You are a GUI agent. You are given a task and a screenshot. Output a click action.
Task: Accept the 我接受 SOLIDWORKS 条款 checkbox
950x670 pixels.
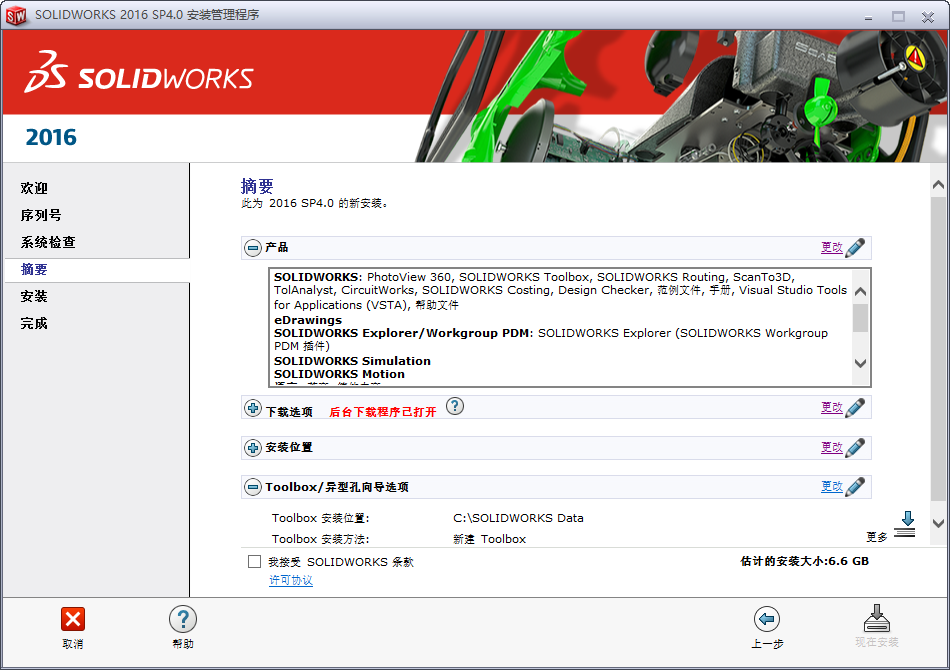[254, 562]
